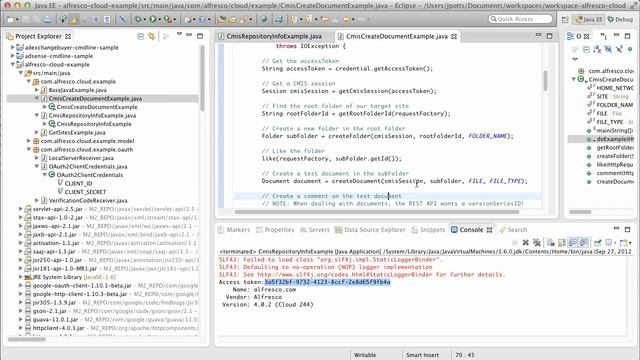
Task: Click Remove Launch X icon in Console
Action: tap(526, 242)
